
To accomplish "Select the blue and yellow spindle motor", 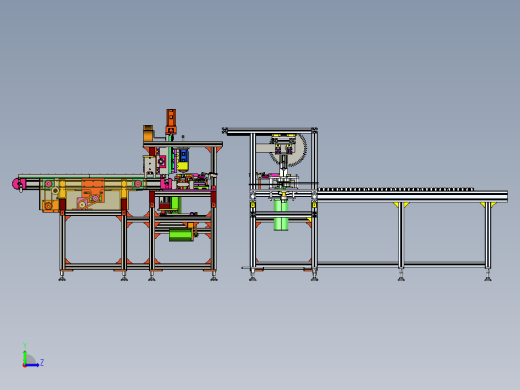I will click(x=183, y=160).
